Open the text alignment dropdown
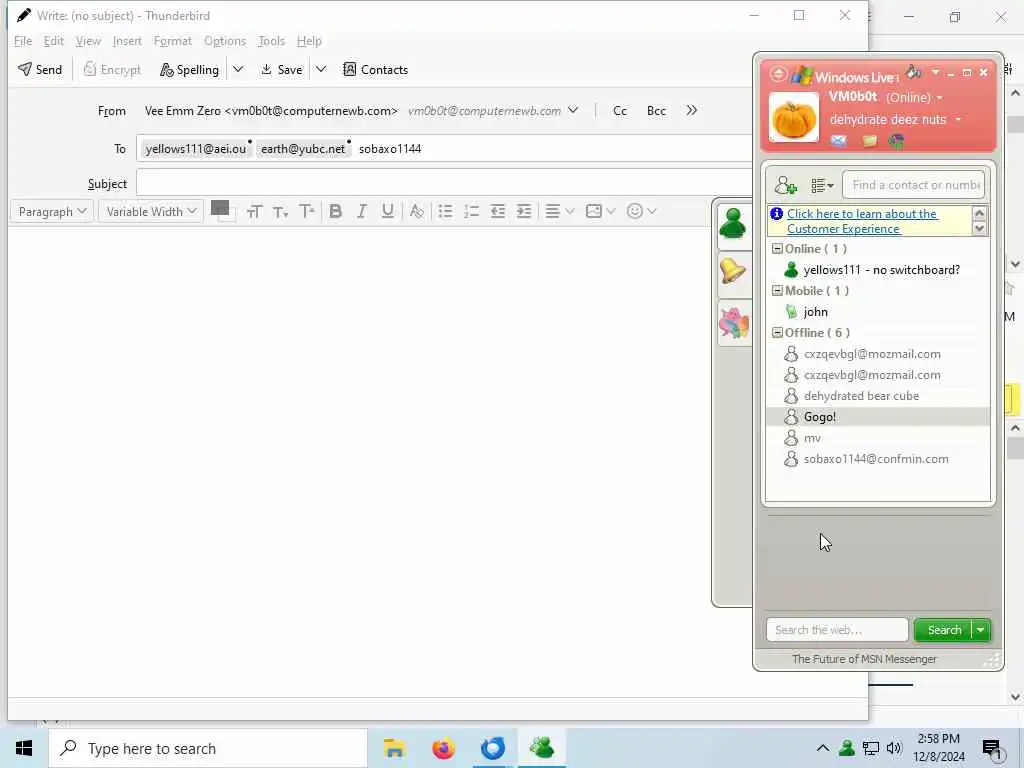The image size is (1024, 768). coord(559,212)
